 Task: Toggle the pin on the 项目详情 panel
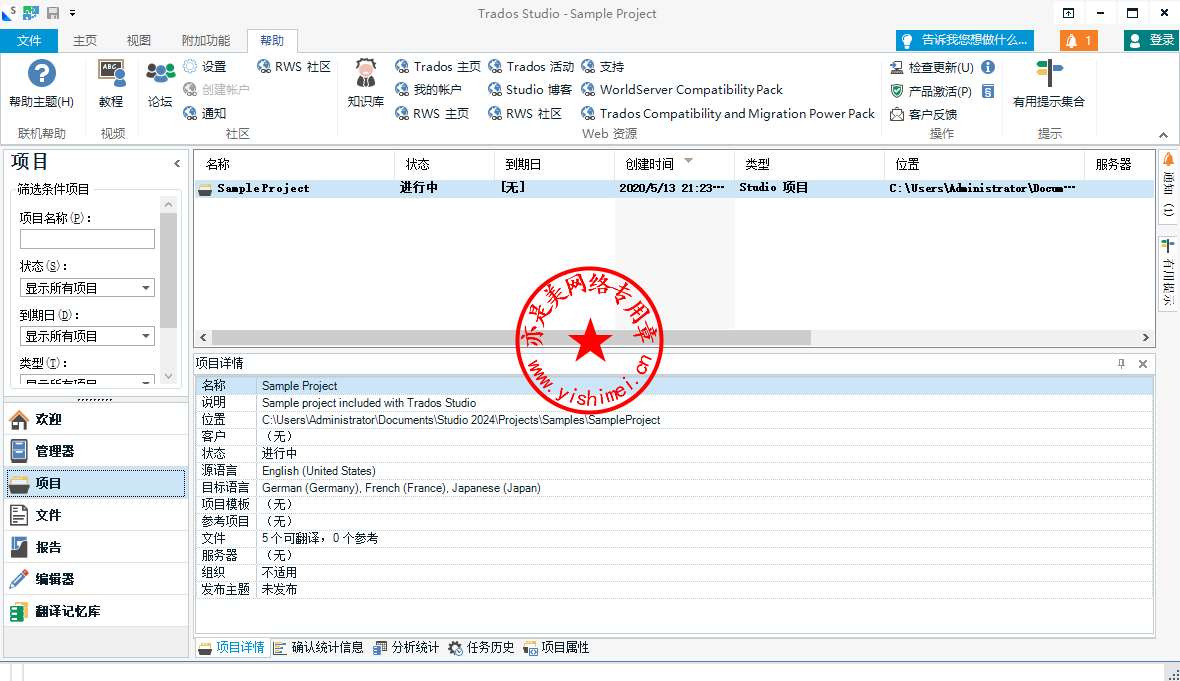click(1121, 364)
